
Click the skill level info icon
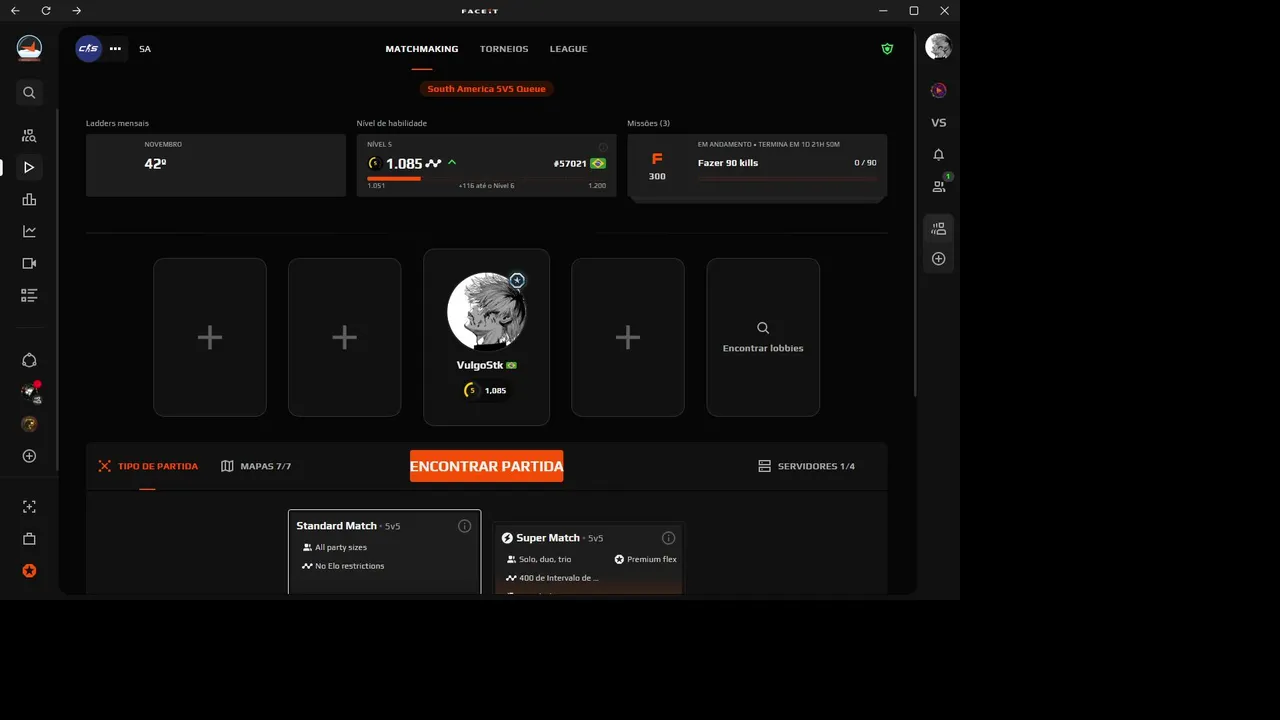coord(603,147)
